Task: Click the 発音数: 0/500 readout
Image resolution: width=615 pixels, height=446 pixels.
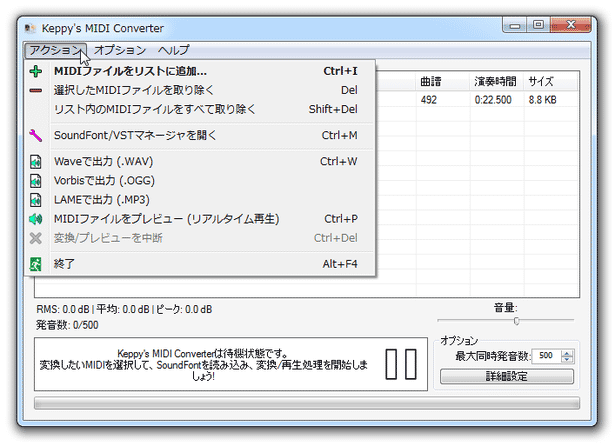Action: tap(67, 325)
